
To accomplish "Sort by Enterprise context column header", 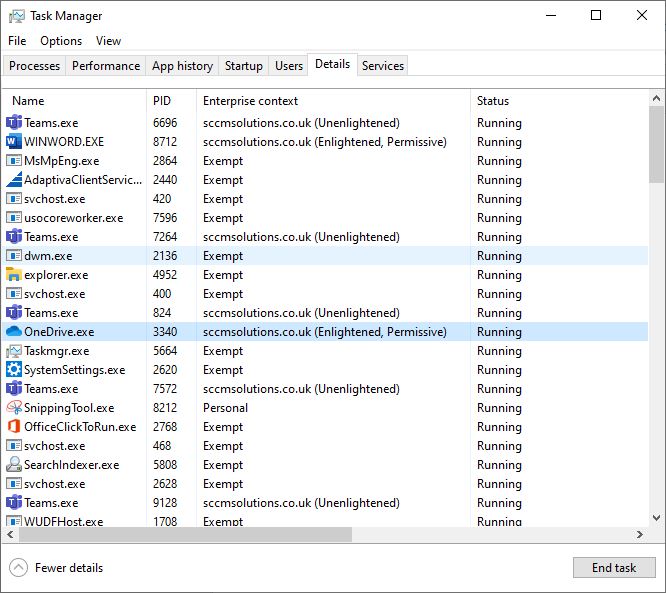I will coord(250,100).
